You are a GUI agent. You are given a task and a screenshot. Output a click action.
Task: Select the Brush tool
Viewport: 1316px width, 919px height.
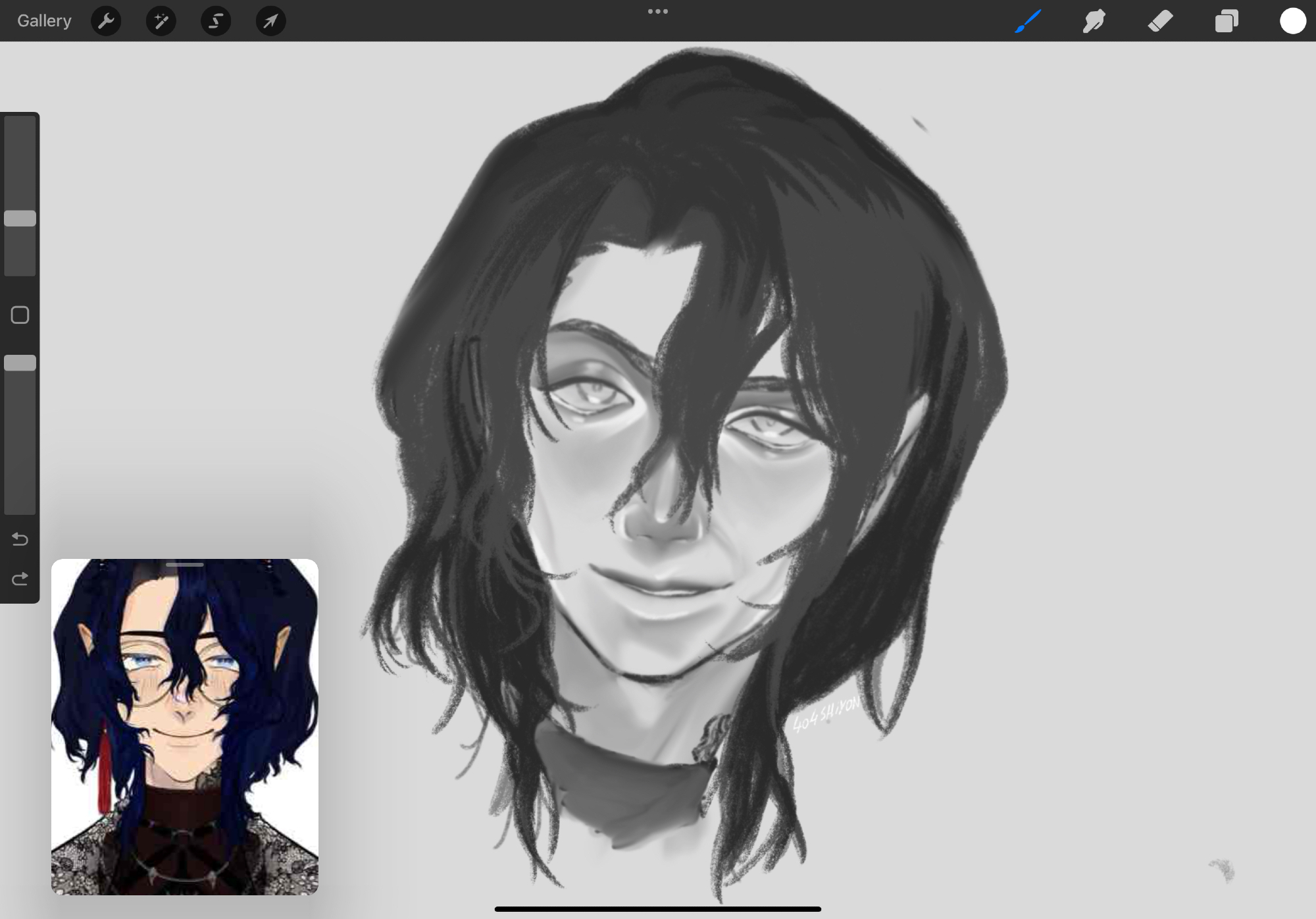[1028, 21]
